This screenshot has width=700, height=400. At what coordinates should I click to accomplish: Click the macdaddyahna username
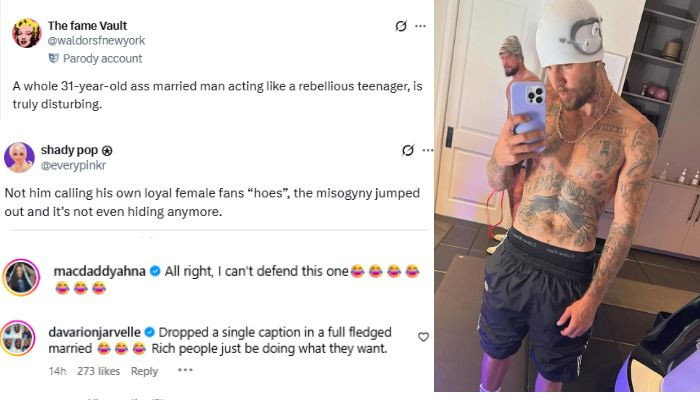pos(99,271)
